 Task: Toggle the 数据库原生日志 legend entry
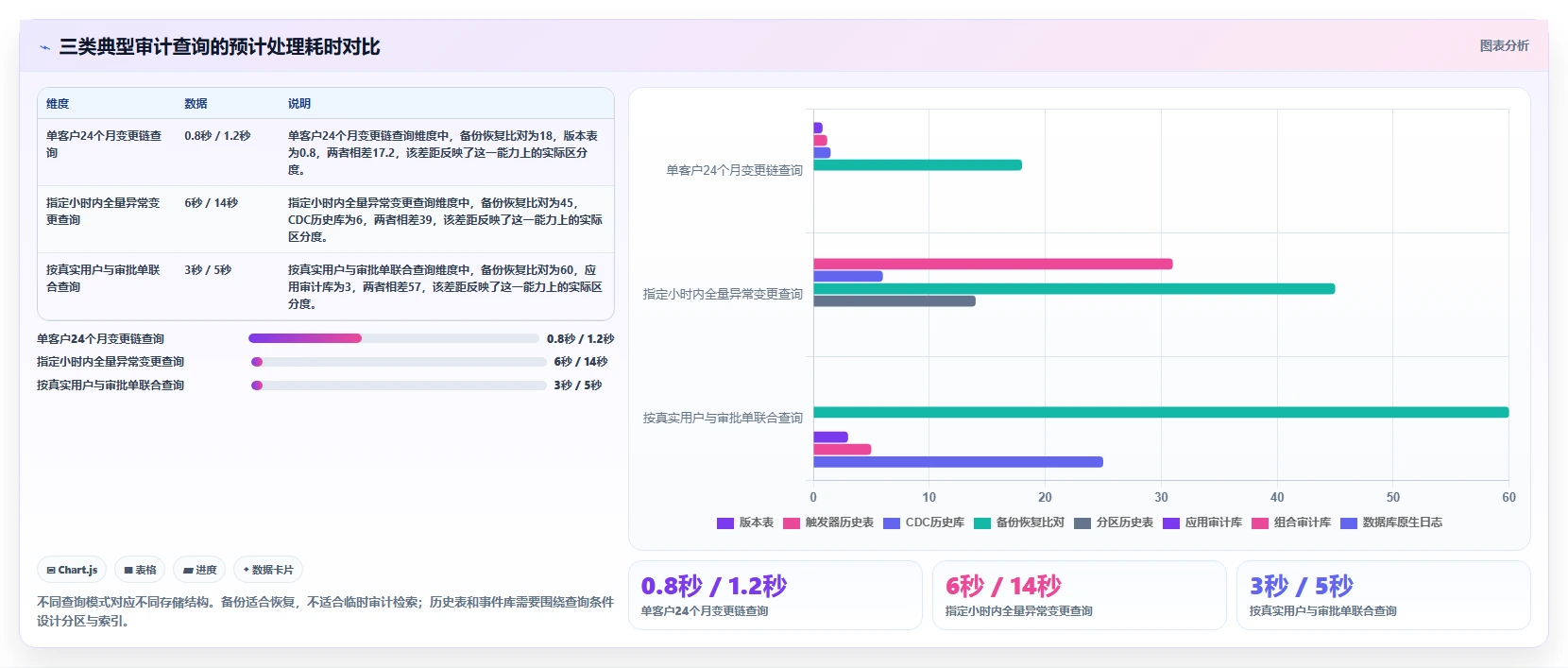1391,522
